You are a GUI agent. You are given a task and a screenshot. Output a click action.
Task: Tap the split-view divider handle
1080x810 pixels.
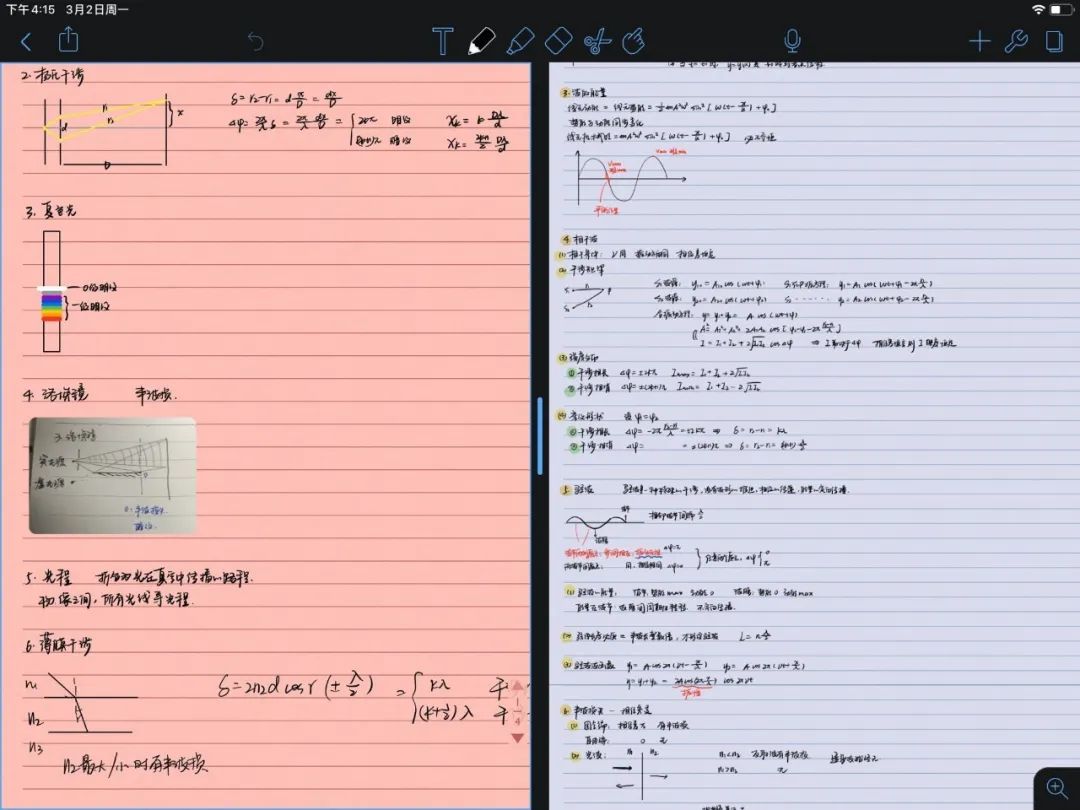[540, 436]
